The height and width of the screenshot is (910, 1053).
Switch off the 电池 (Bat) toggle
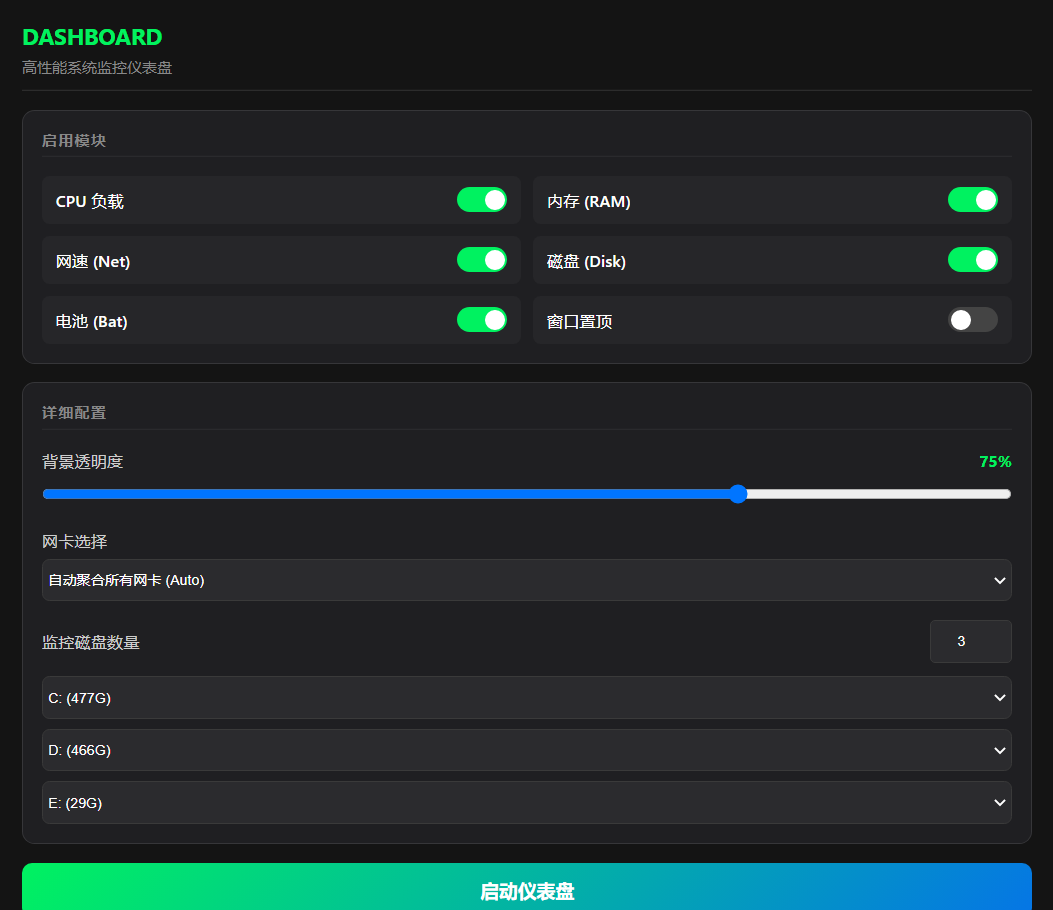pyautogui.click(x=482, y=320)
